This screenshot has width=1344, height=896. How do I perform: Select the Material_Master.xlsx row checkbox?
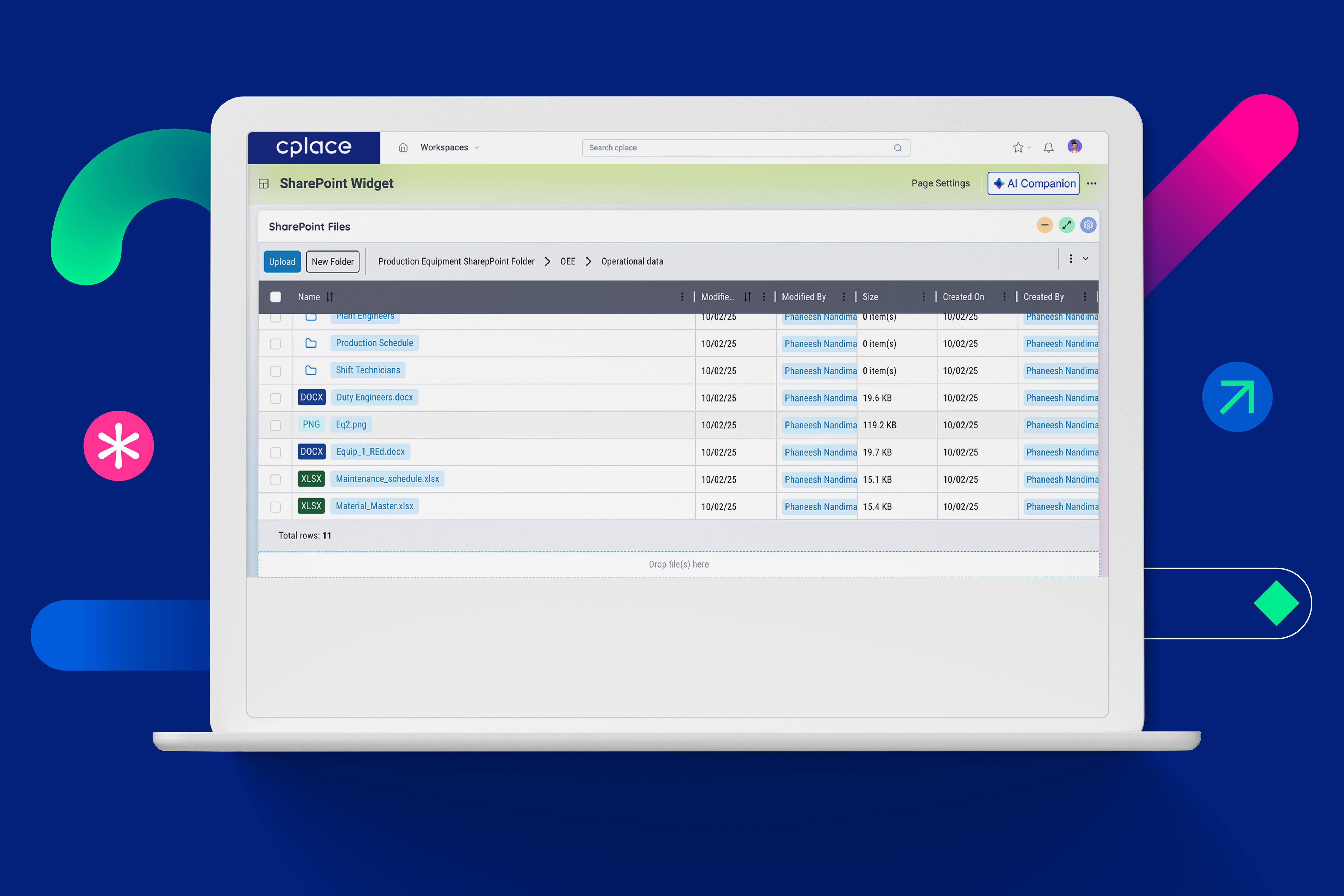coord(275,507)
